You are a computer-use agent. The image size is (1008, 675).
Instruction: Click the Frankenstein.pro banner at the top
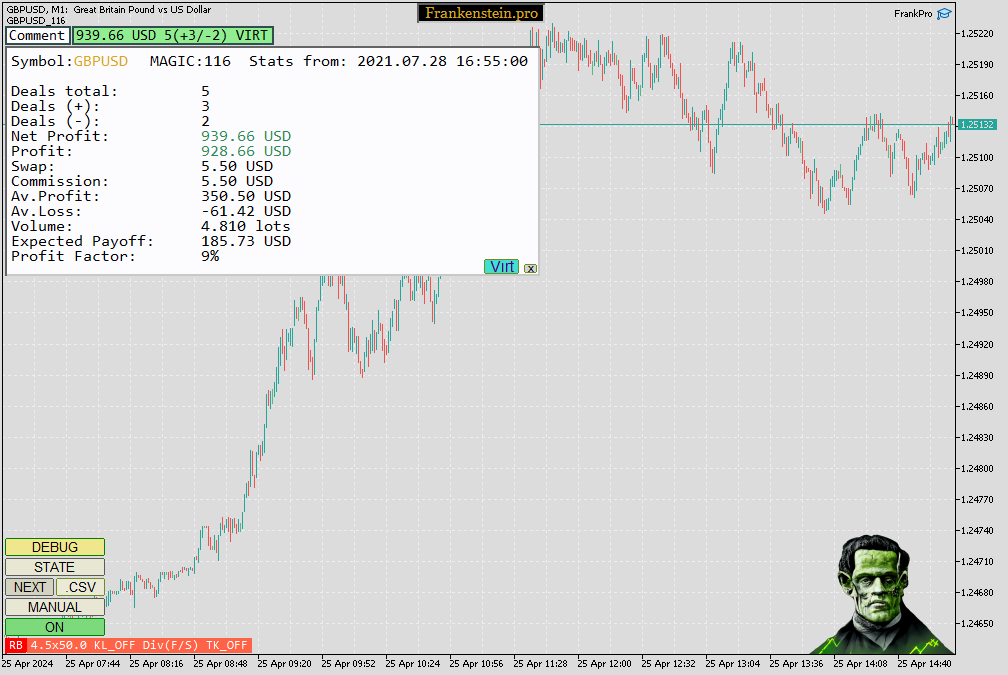480,13
